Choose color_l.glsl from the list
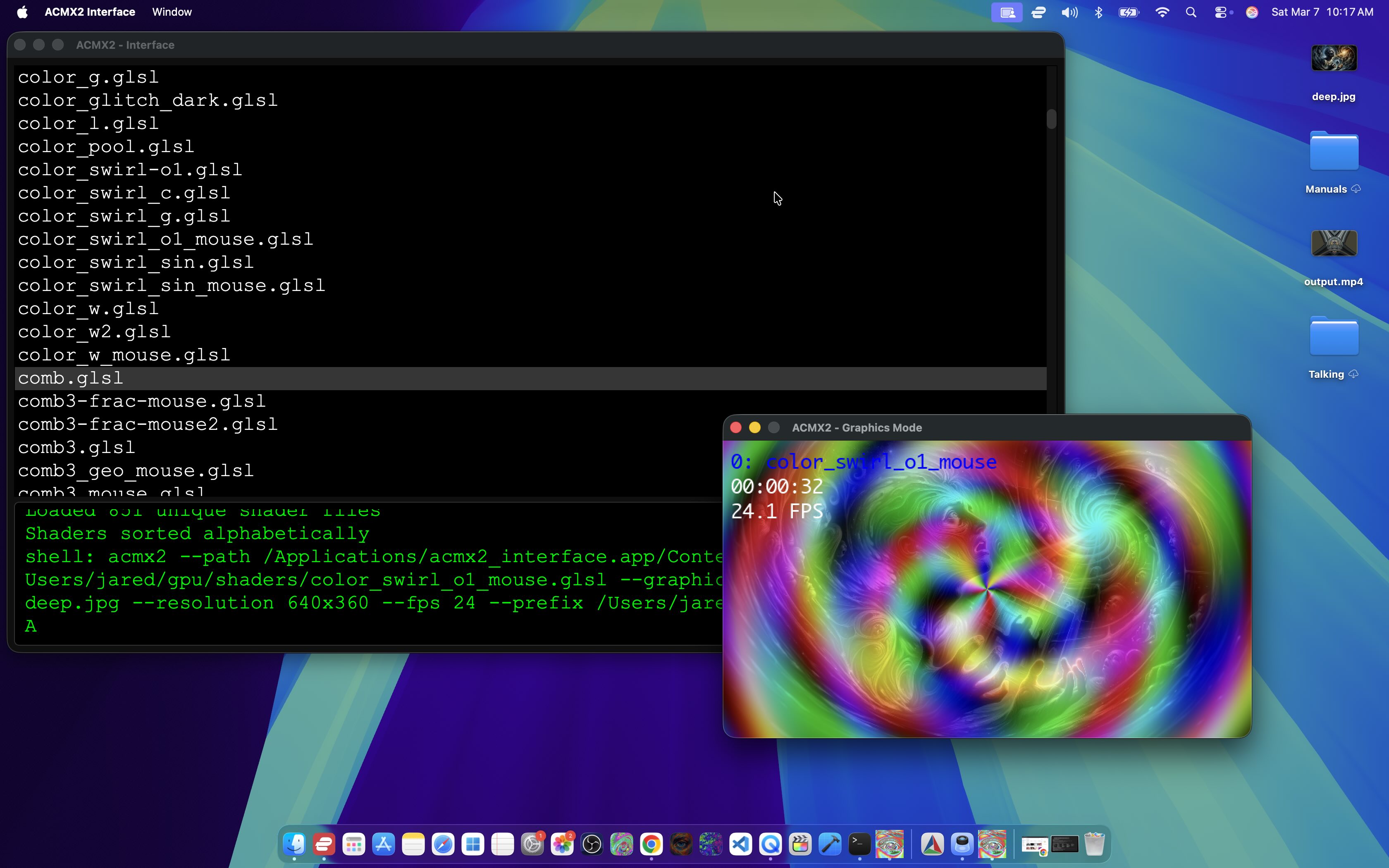Screen dimensions: 1389x868 click(530, 124)
